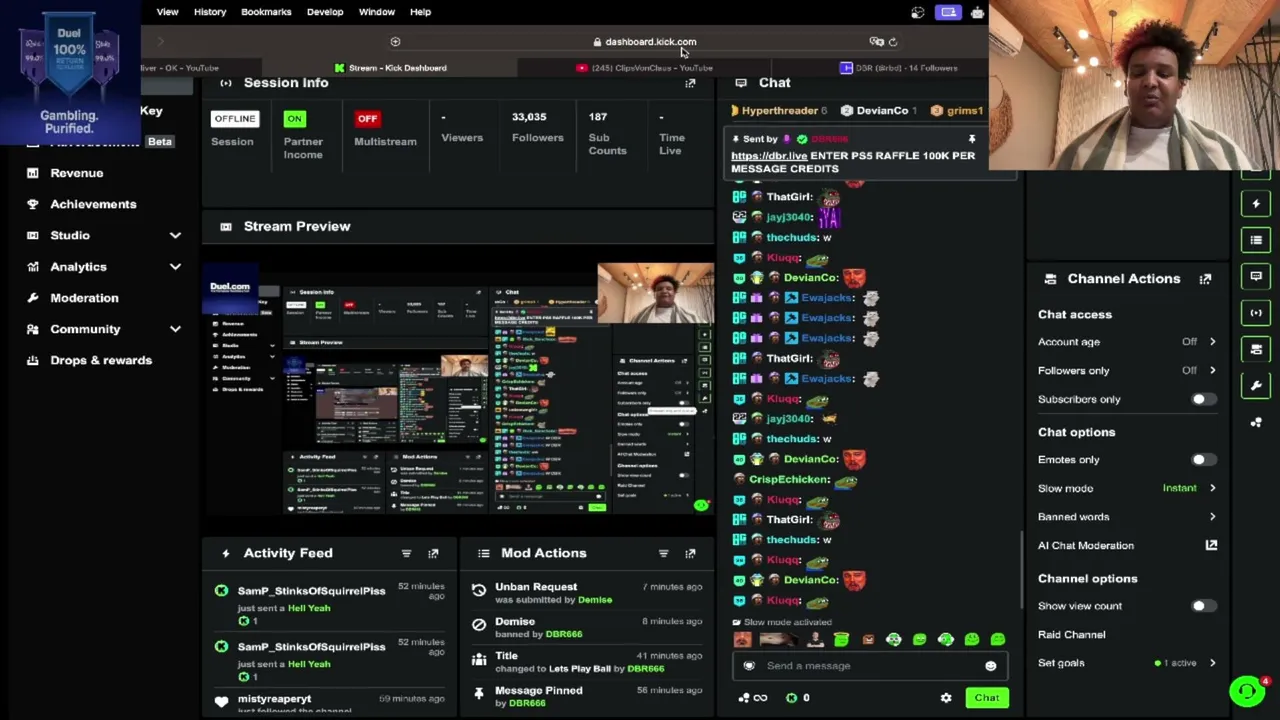Pop out the Channel Actions panel
This screenshot has width=1280, height=720.
(x=1205, y=279)
